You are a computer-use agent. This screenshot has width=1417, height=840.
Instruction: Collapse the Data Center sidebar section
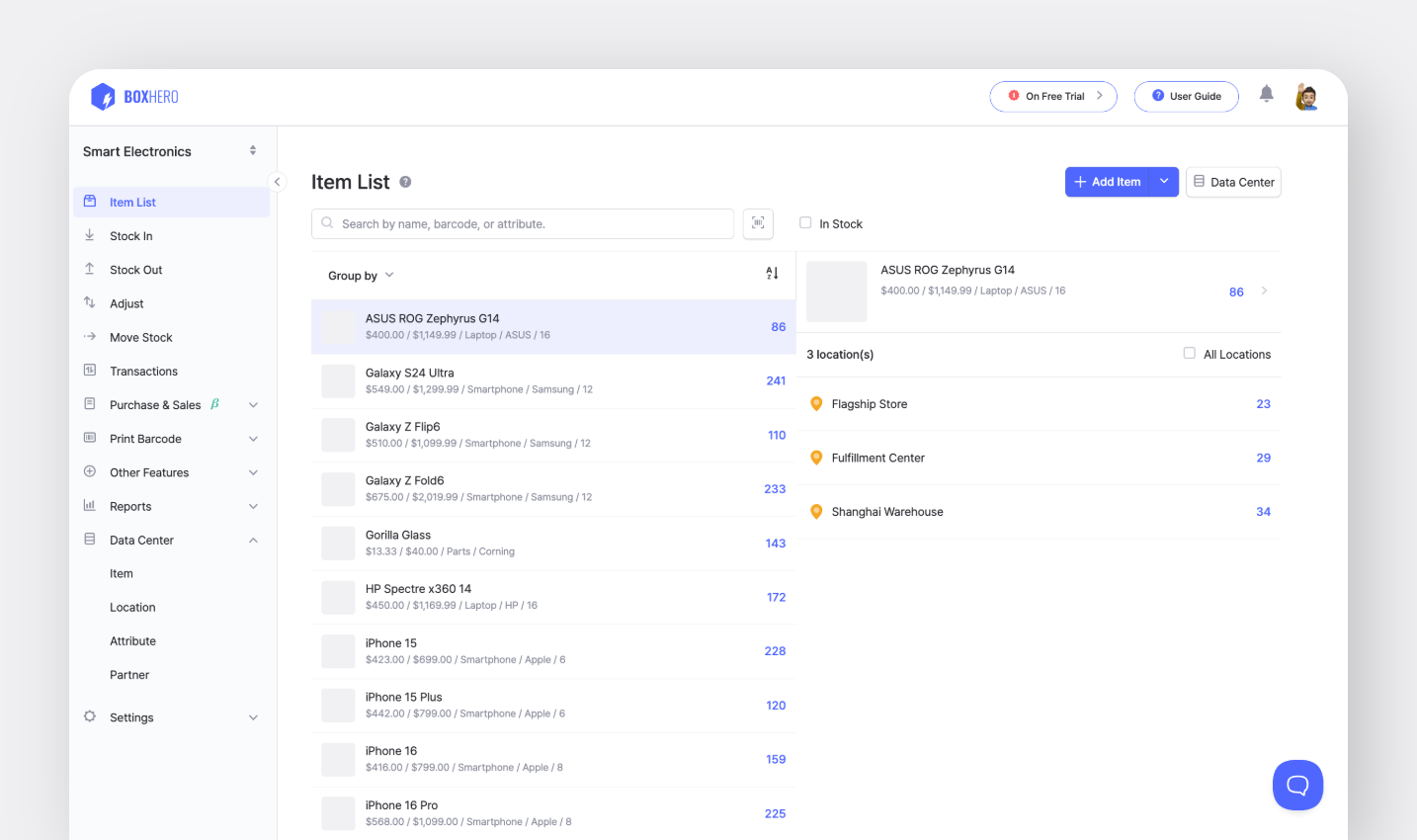[253, 540]
